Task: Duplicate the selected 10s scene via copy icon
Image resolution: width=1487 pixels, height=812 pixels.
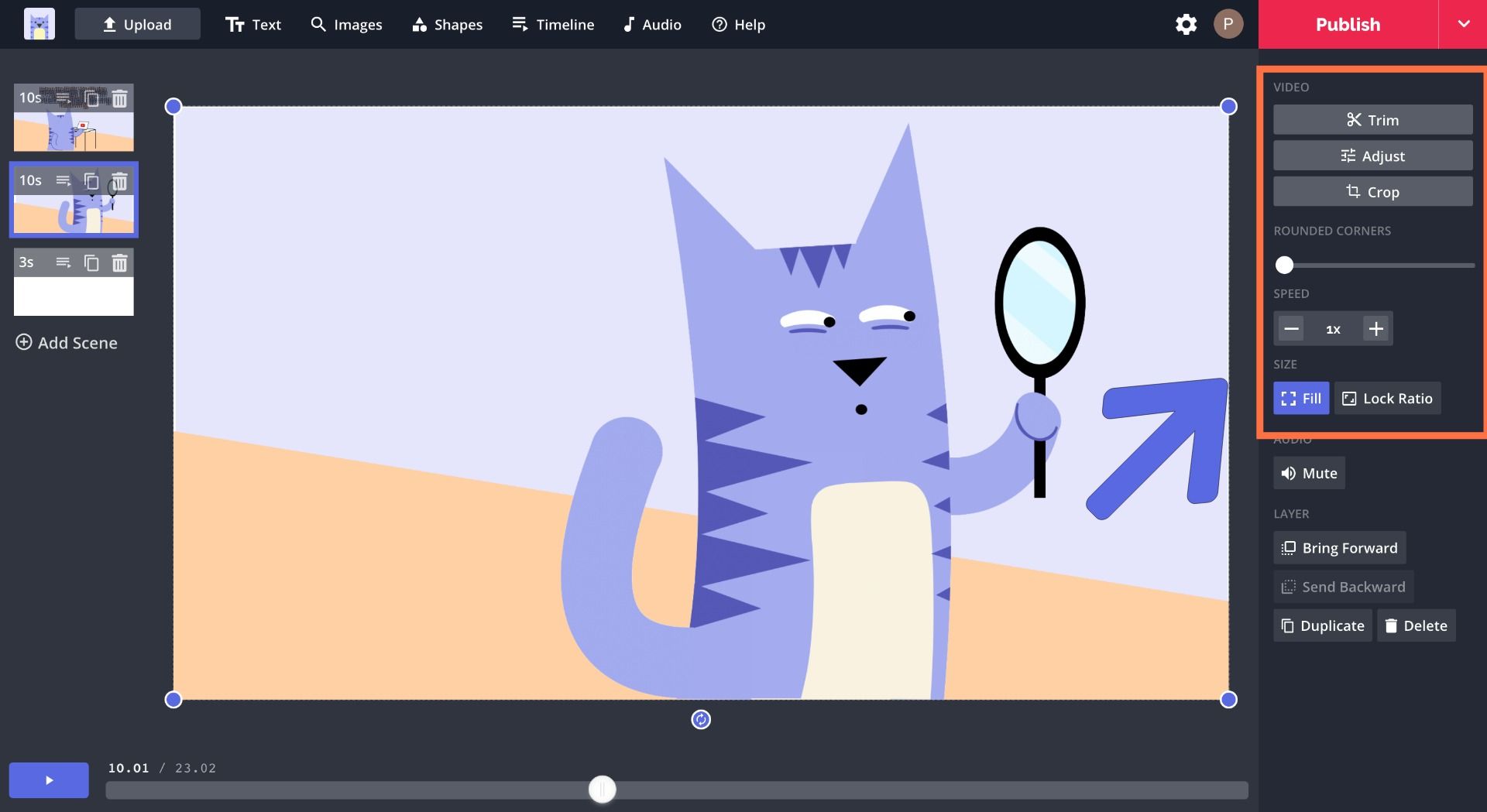Action: pos(91,181)
